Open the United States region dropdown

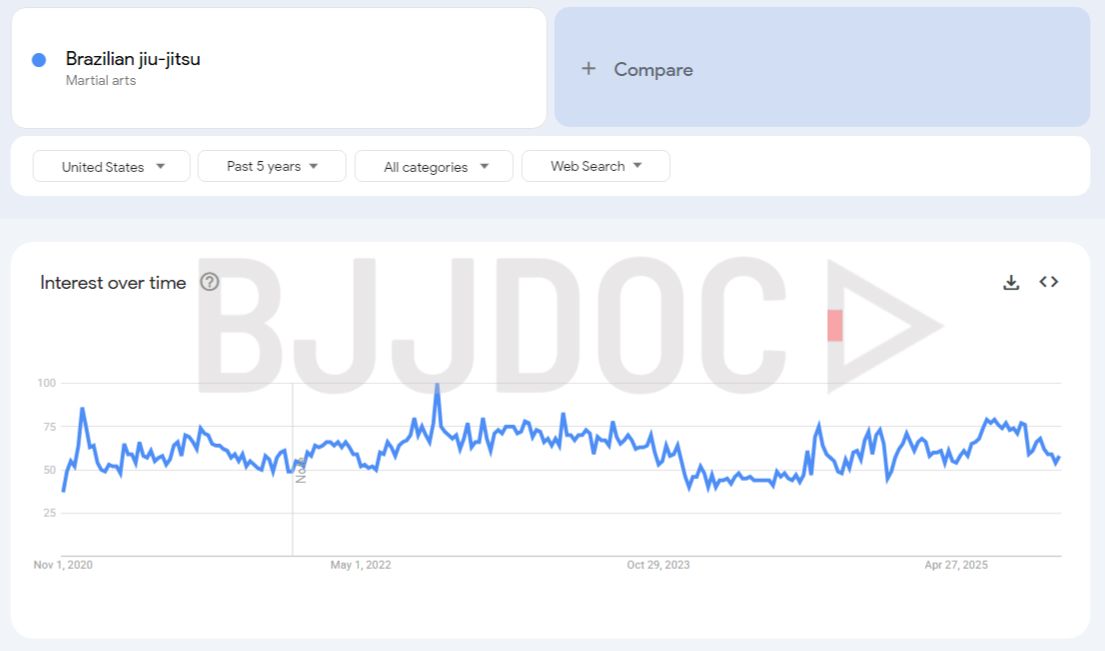(111, 167)
